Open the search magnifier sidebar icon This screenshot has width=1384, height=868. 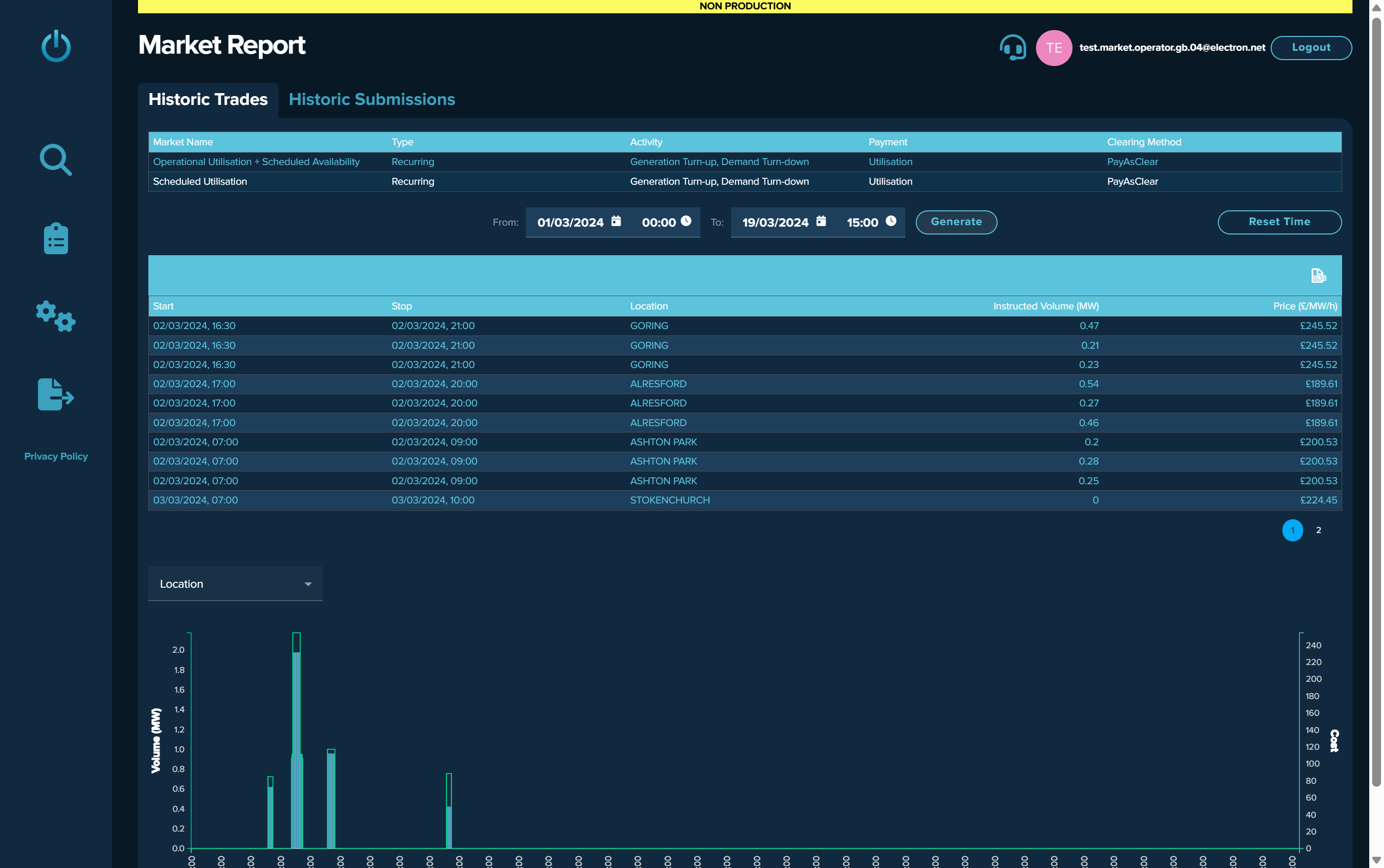coord(56,160)
